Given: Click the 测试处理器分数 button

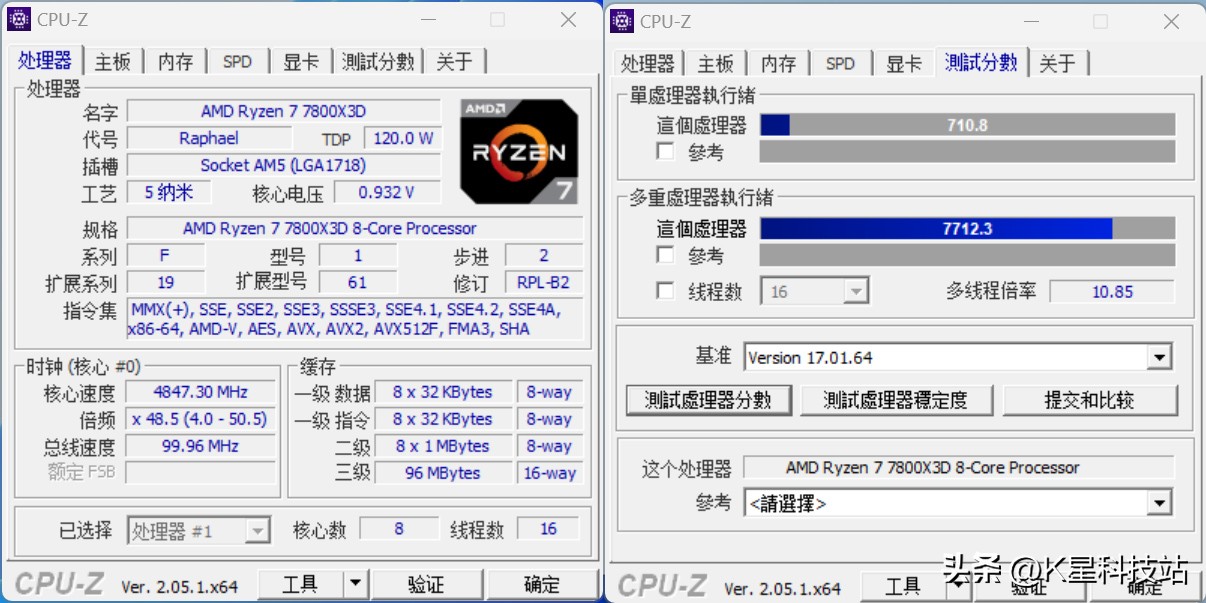Looking at the screenshot, I should [x=709, y=400].
